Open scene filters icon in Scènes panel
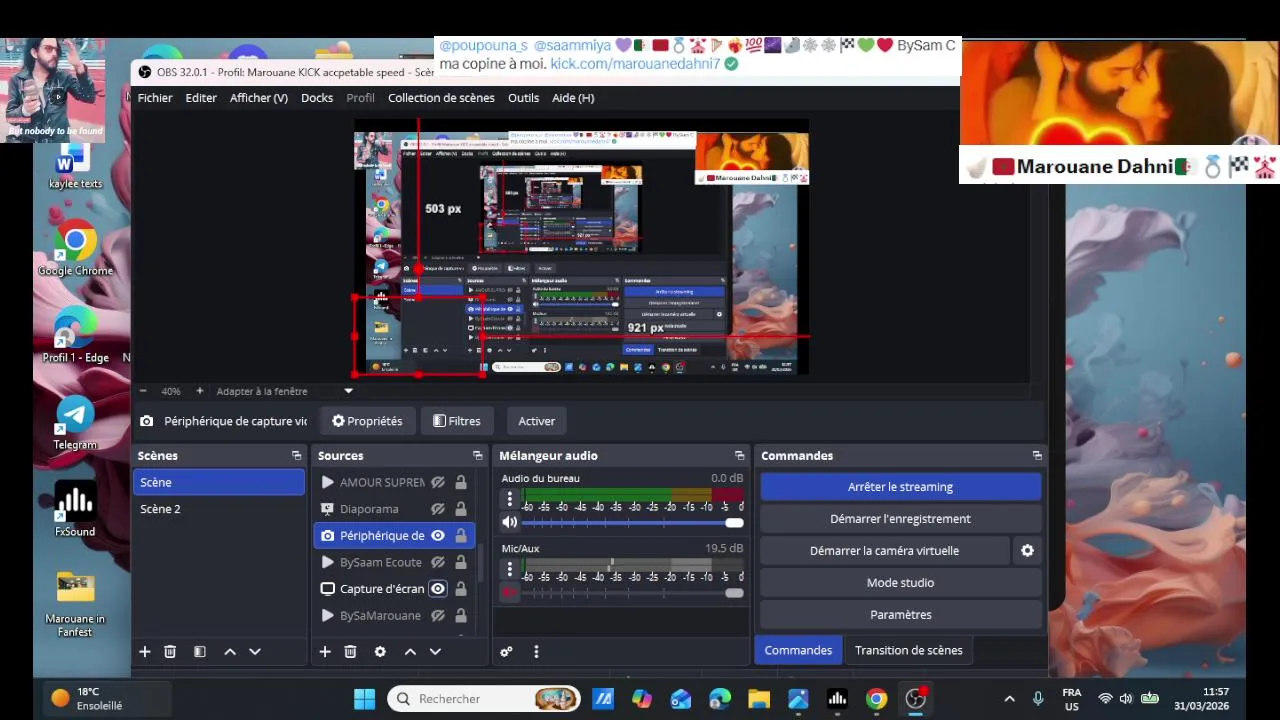Screen dimensions: 1280x720 [x=199, y=651]
